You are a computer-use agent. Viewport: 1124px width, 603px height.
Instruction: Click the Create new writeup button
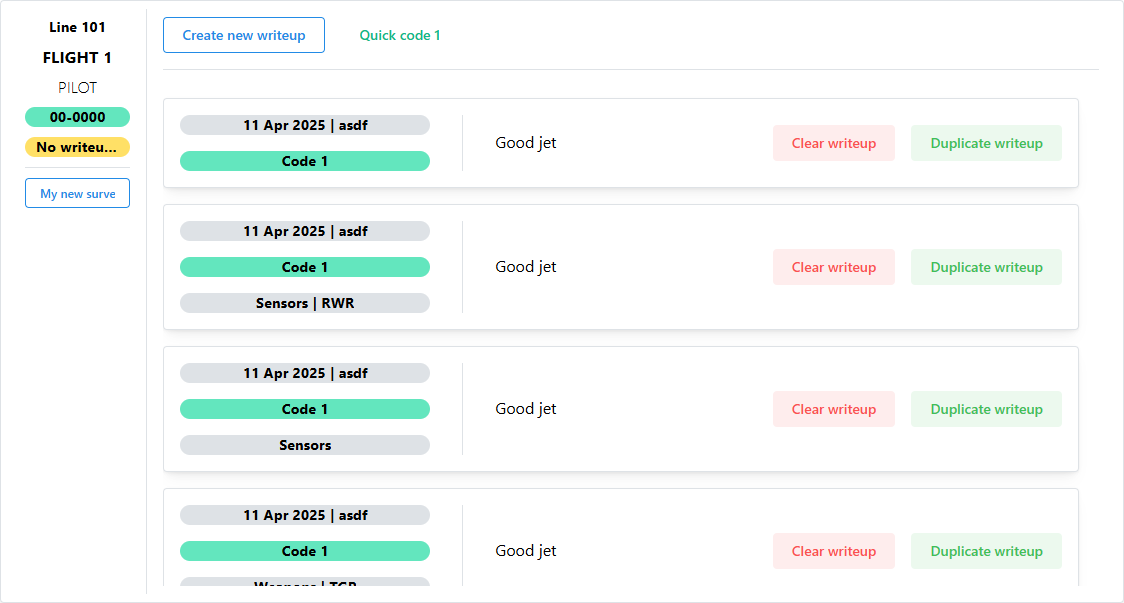244,35
